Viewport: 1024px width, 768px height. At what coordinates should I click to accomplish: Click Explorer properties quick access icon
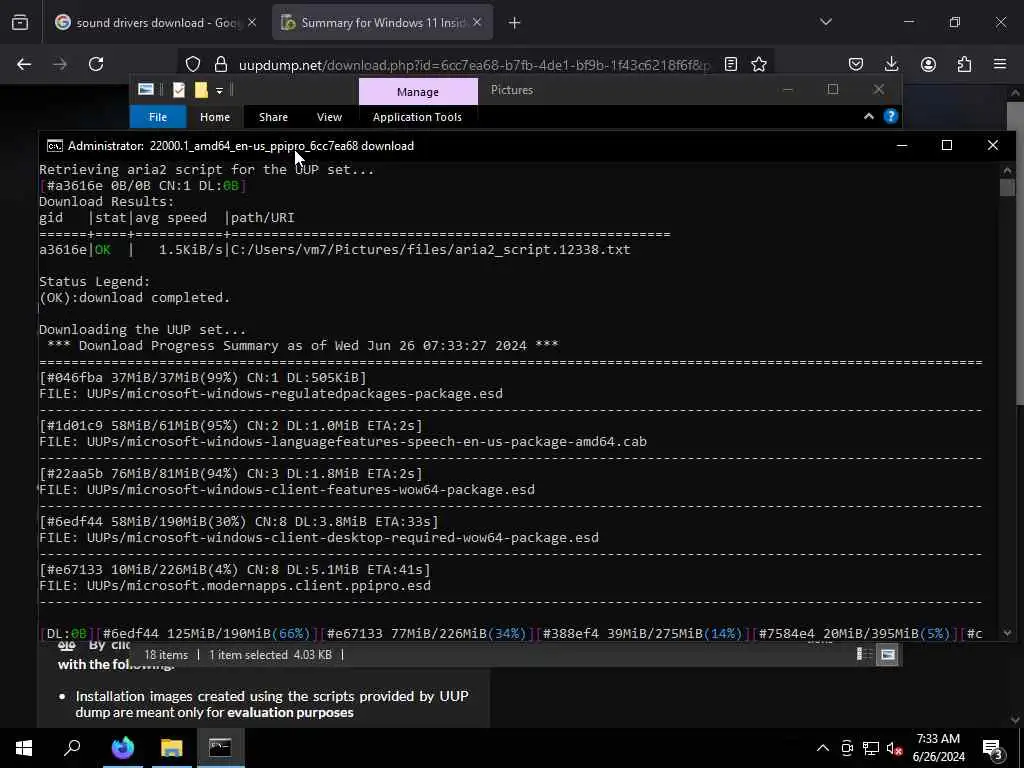coord(178,90)
